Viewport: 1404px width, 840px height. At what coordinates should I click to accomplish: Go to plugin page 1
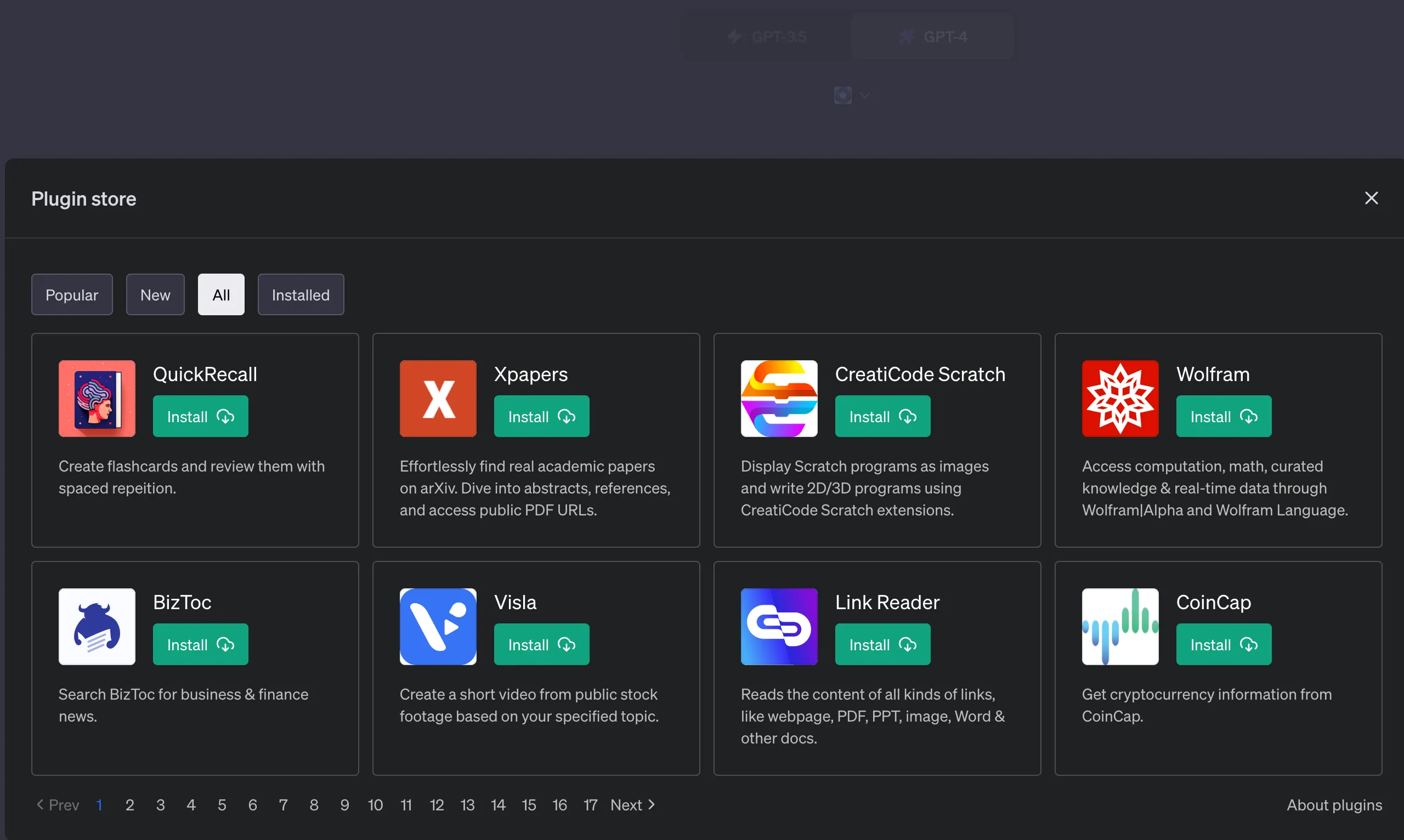click(99, 805)
